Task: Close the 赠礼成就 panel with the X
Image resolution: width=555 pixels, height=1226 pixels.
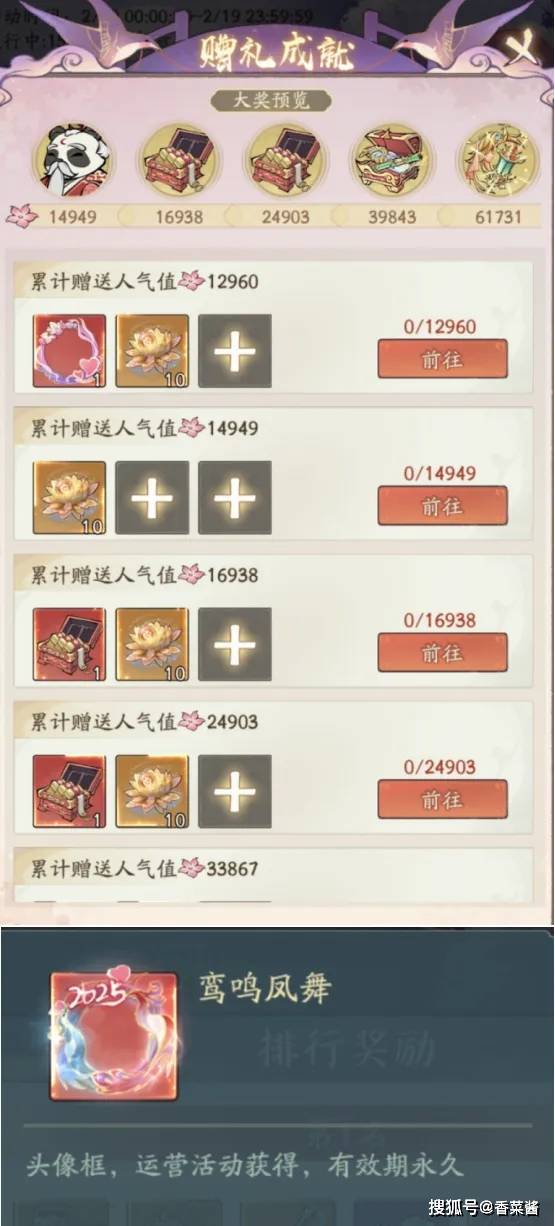Action: point(521,47)
